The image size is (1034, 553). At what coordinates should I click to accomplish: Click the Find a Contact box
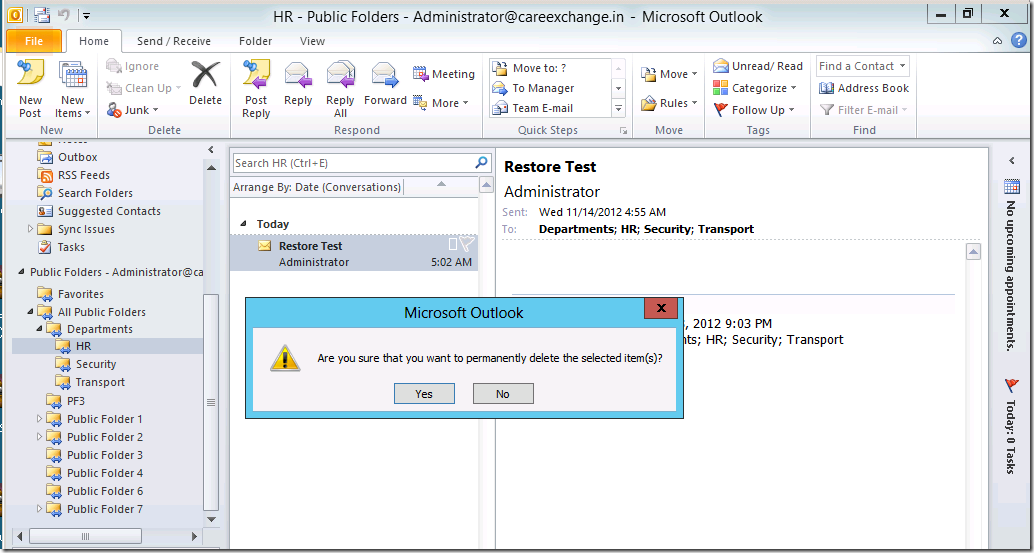(863, 66)
